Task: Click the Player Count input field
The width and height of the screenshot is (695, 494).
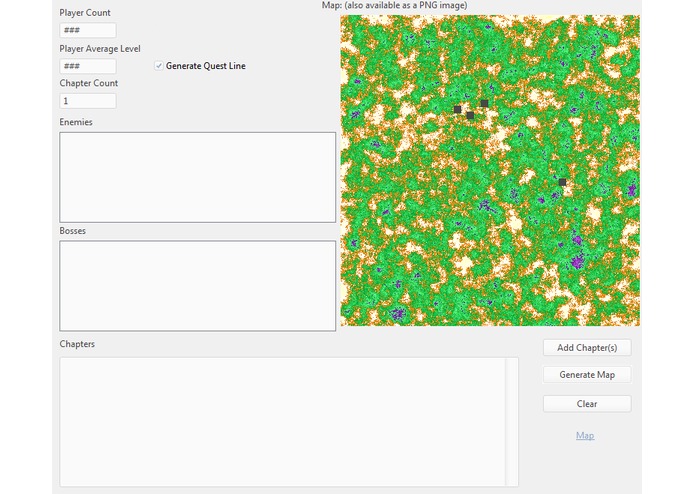Action: (x=88, y=30)
